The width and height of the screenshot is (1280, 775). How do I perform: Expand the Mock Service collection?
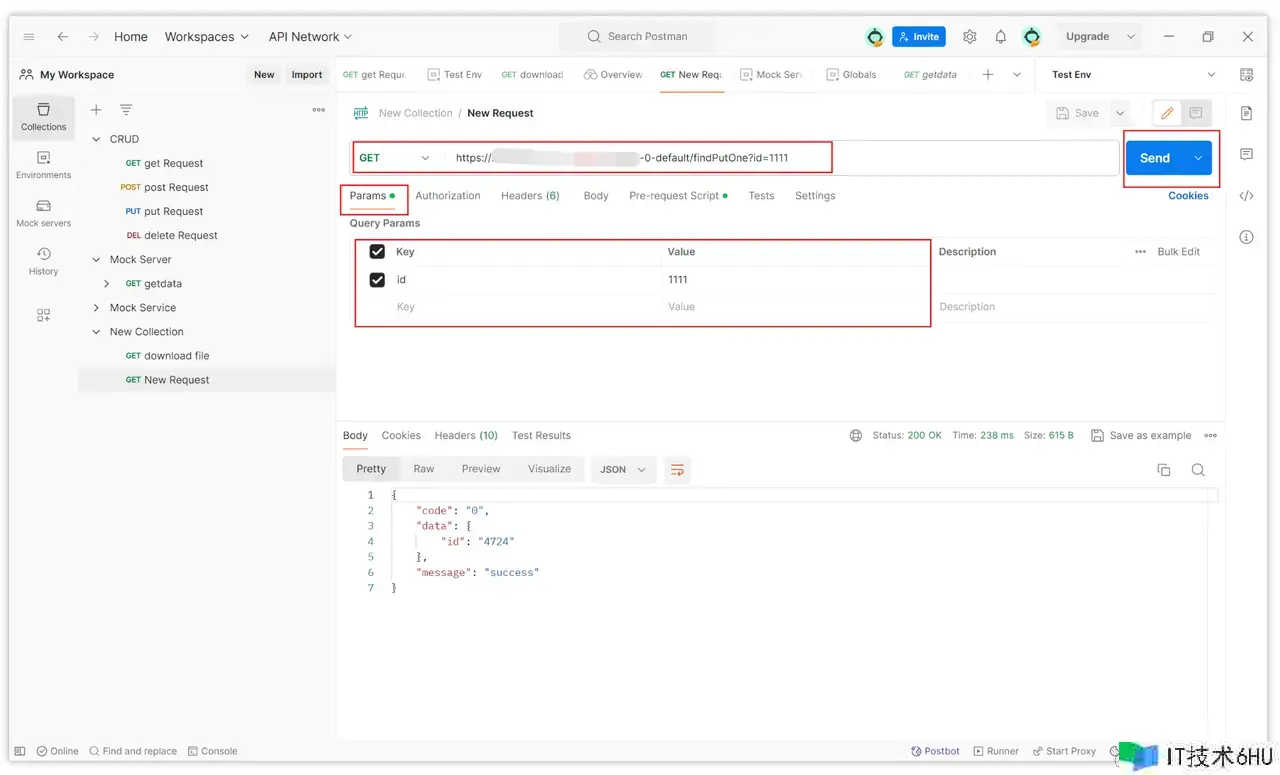tap(97, 308)
